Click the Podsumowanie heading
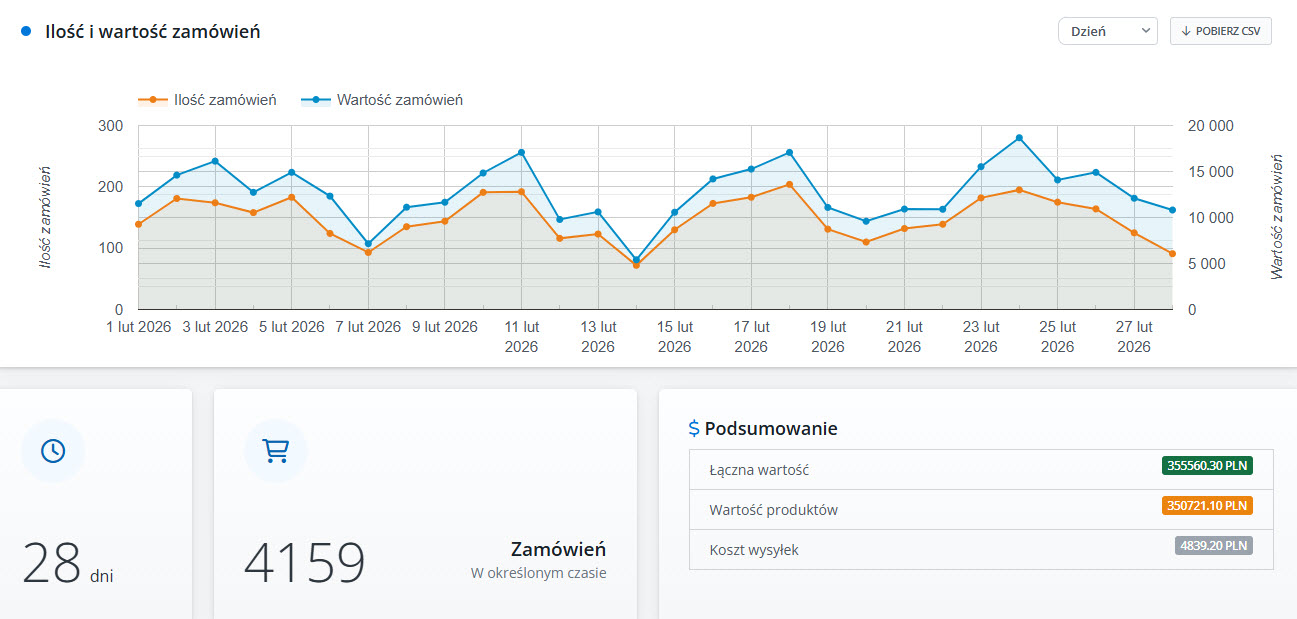 (771, 429)
